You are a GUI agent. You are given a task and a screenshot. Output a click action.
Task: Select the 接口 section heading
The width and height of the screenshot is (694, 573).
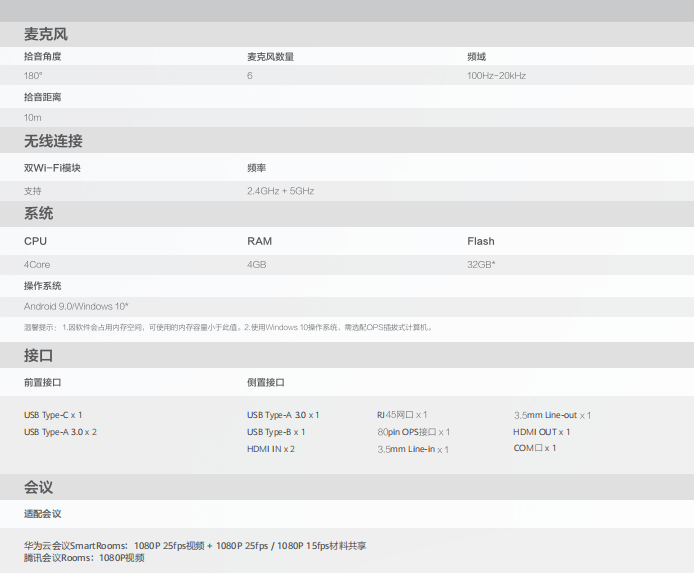click(39, 355)
